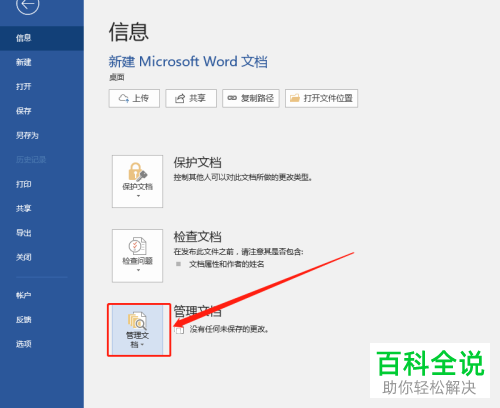Click the folder icon in 打开文件位置

point(295,98)
